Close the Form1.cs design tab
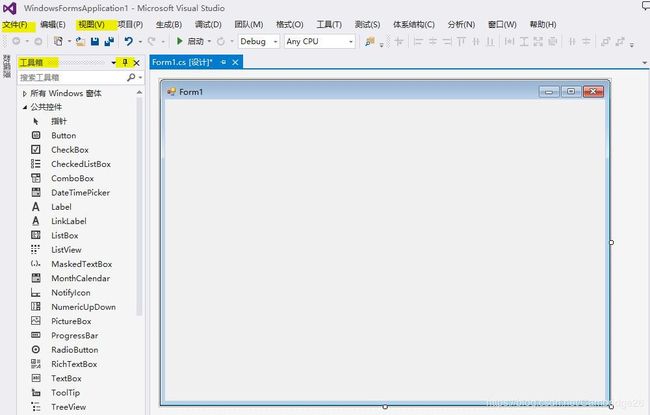 coord(235,62)
